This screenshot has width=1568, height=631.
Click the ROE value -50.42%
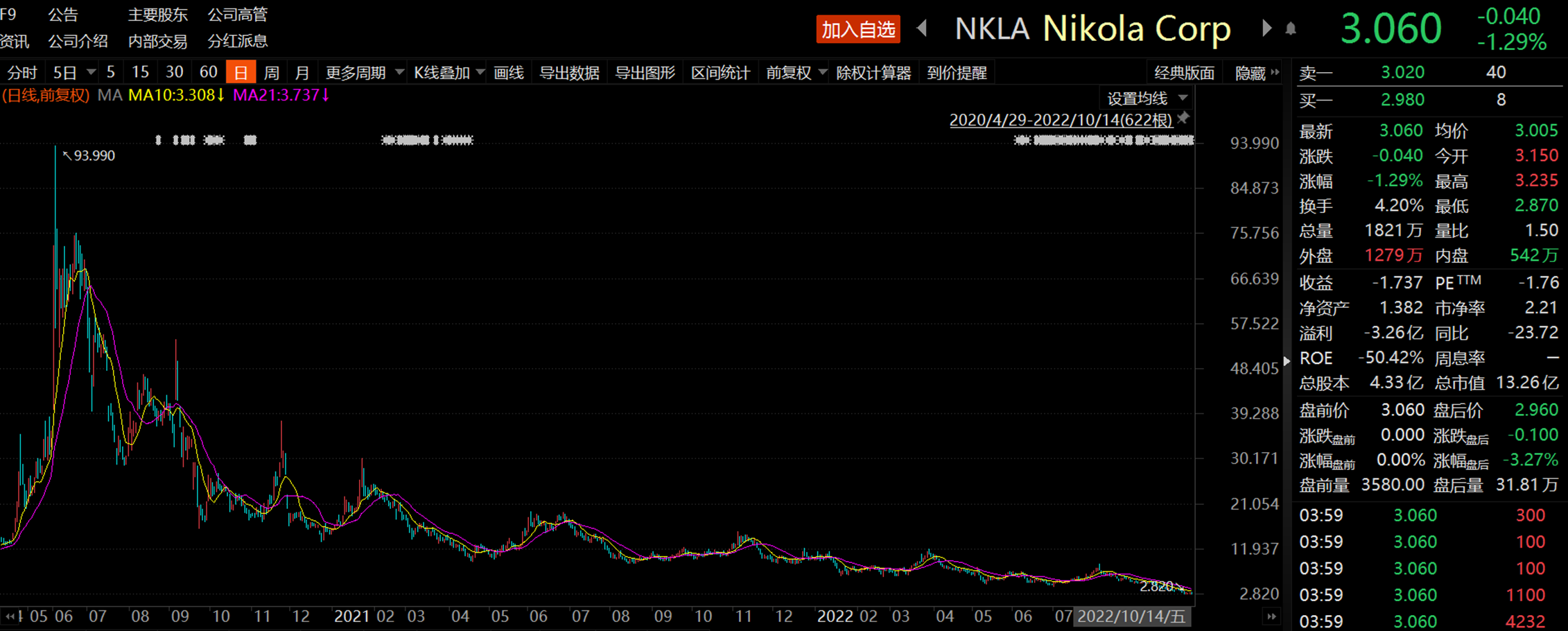pyautogui.click(x=1391, y=358)
